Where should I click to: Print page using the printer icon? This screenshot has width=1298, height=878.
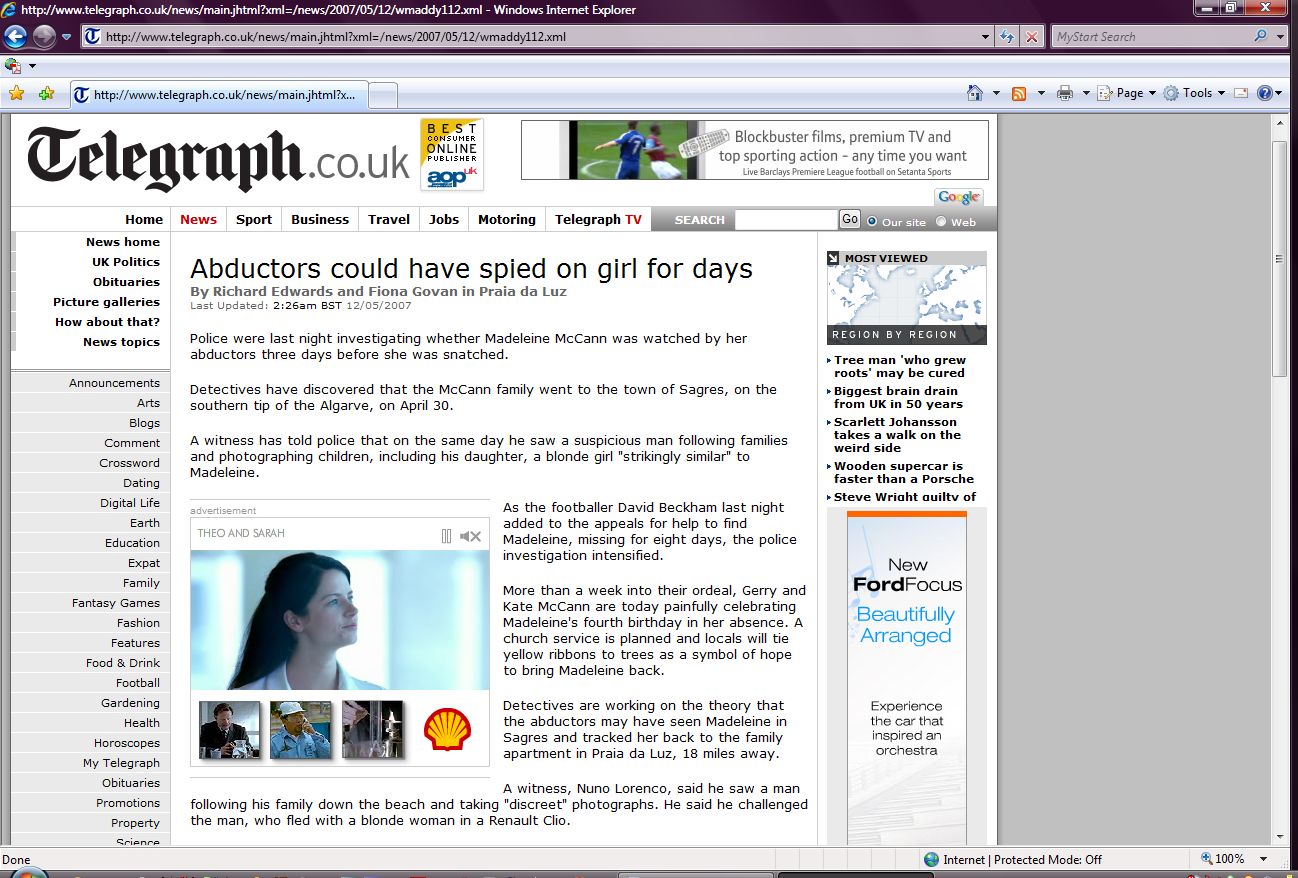pyautogui.click(x=1064, y=93)
